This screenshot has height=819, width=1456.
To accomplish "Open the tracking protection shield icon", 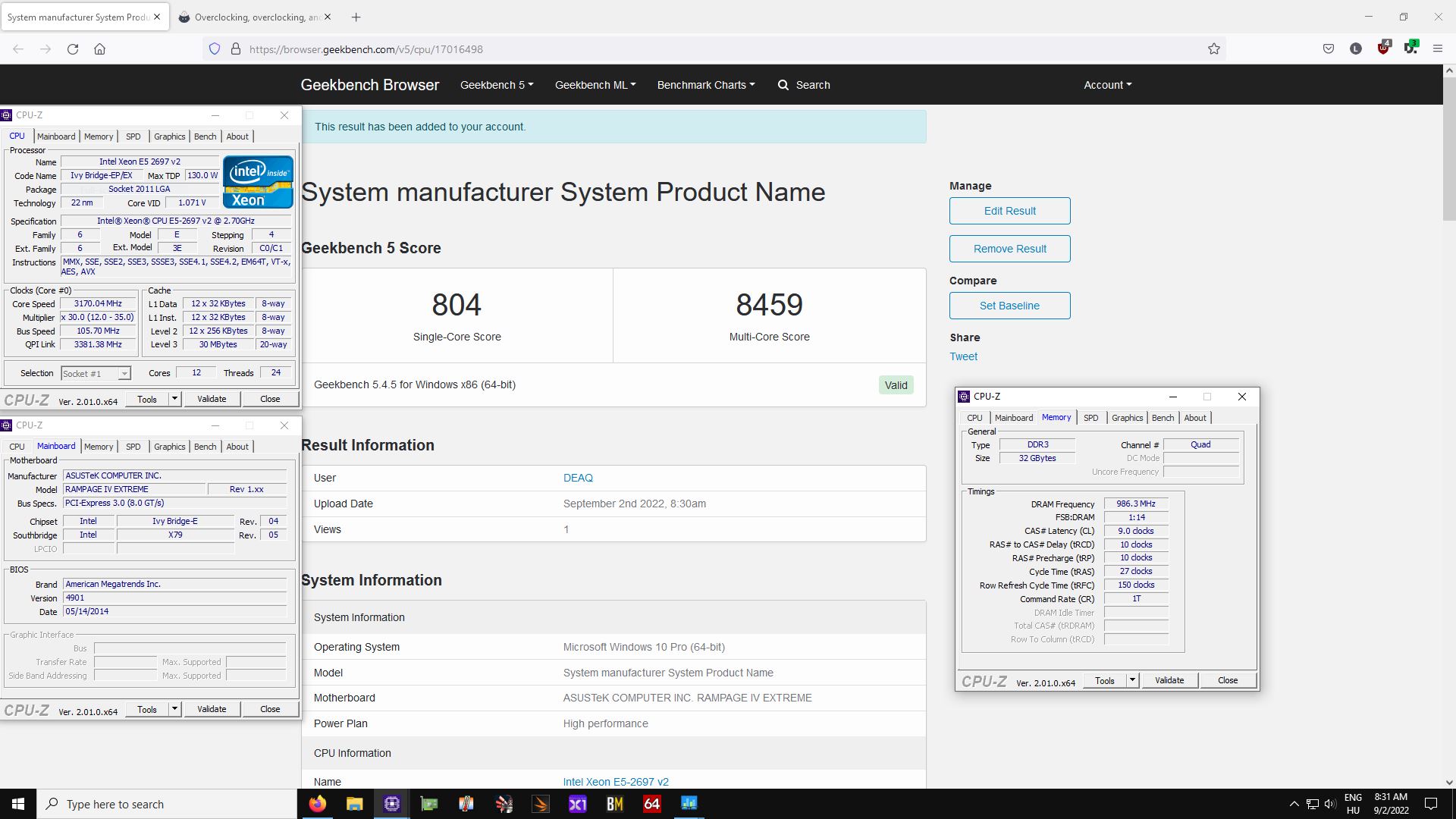I will (215, 49).
